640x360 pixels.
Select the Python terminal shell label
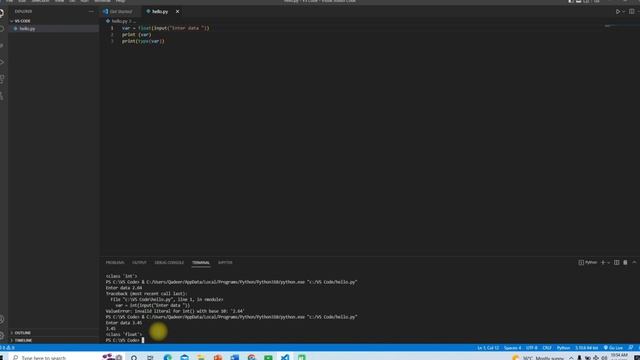(x=588, y=262)
